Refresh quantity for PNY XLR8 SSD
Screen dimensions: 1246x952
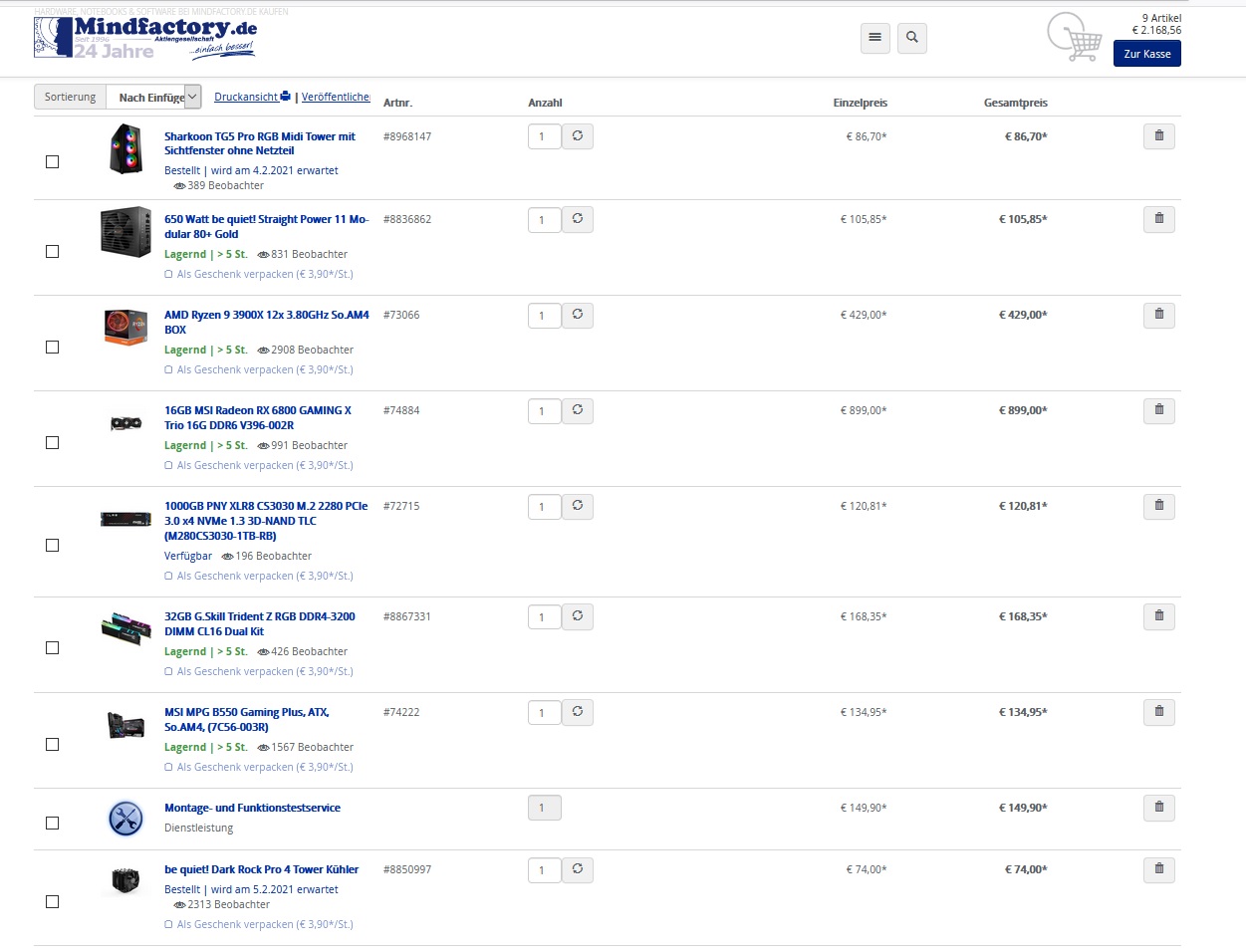pyautogui.click(x=578, y=506)
